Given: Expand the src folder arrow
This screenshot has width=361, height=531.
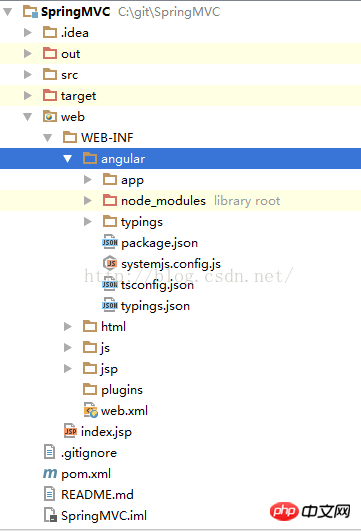Looking at the screenshot, I should pos(28,75).
